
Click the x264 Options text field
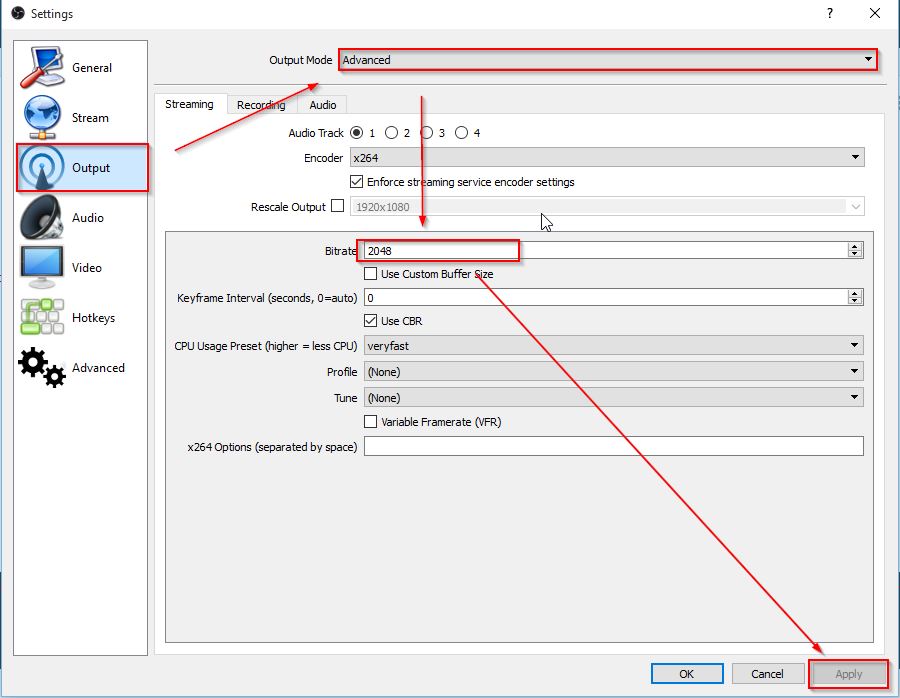pyautogui.click(x=614, y=446)
